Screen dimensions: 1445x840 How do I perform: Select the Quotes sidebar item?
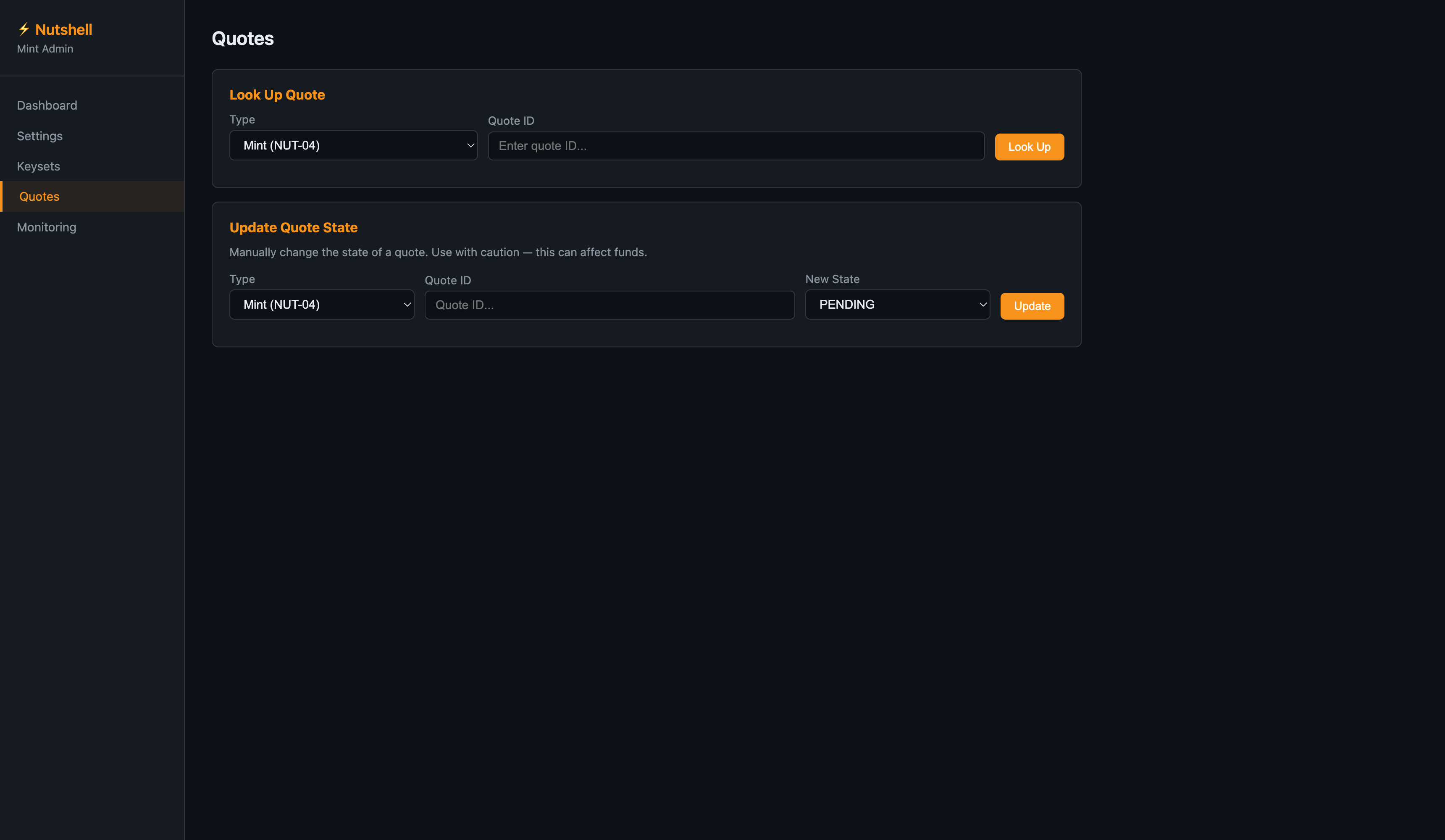[39, 197]
